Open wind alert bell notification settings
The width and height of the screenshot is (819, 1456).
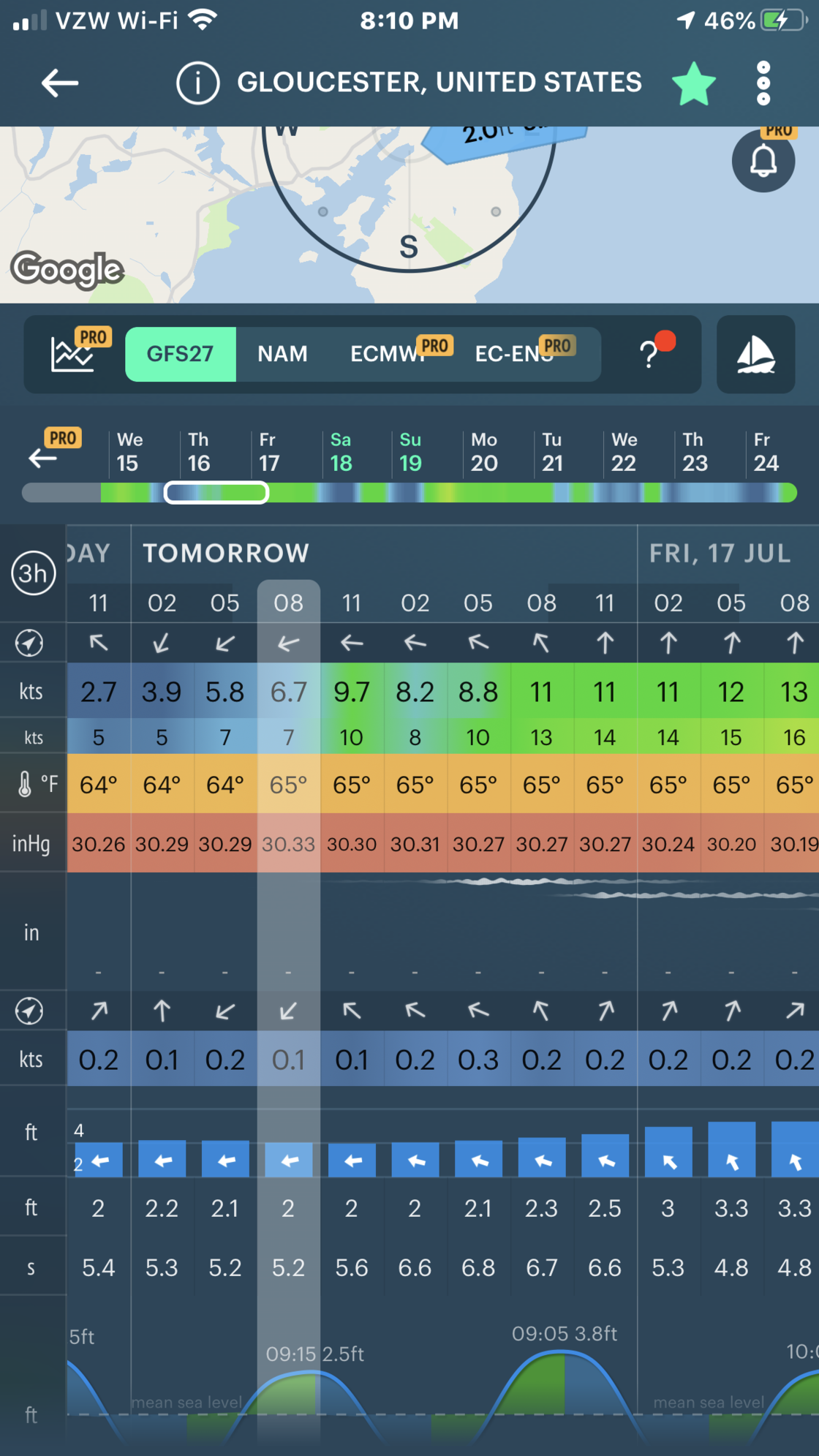tap(763, 160)
